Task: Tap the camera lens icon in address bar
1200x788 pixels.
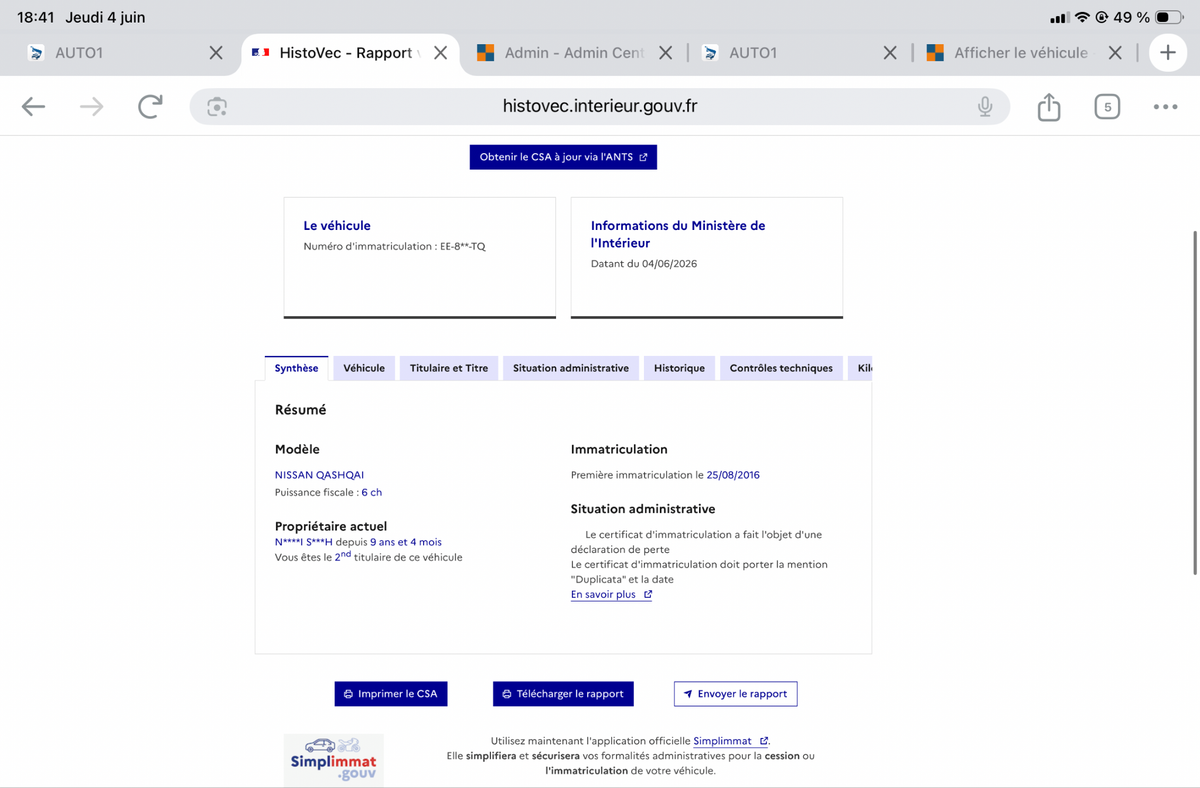Action: point(217,107)
